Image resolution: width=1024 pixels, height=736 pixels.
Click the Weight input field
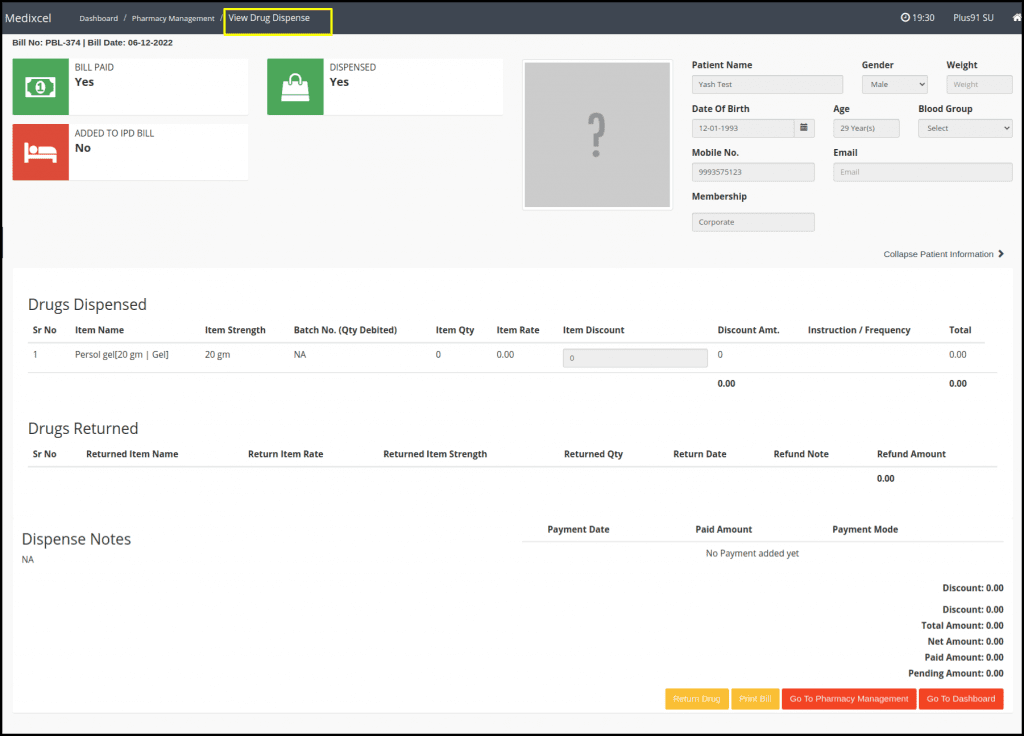(979, 84)
